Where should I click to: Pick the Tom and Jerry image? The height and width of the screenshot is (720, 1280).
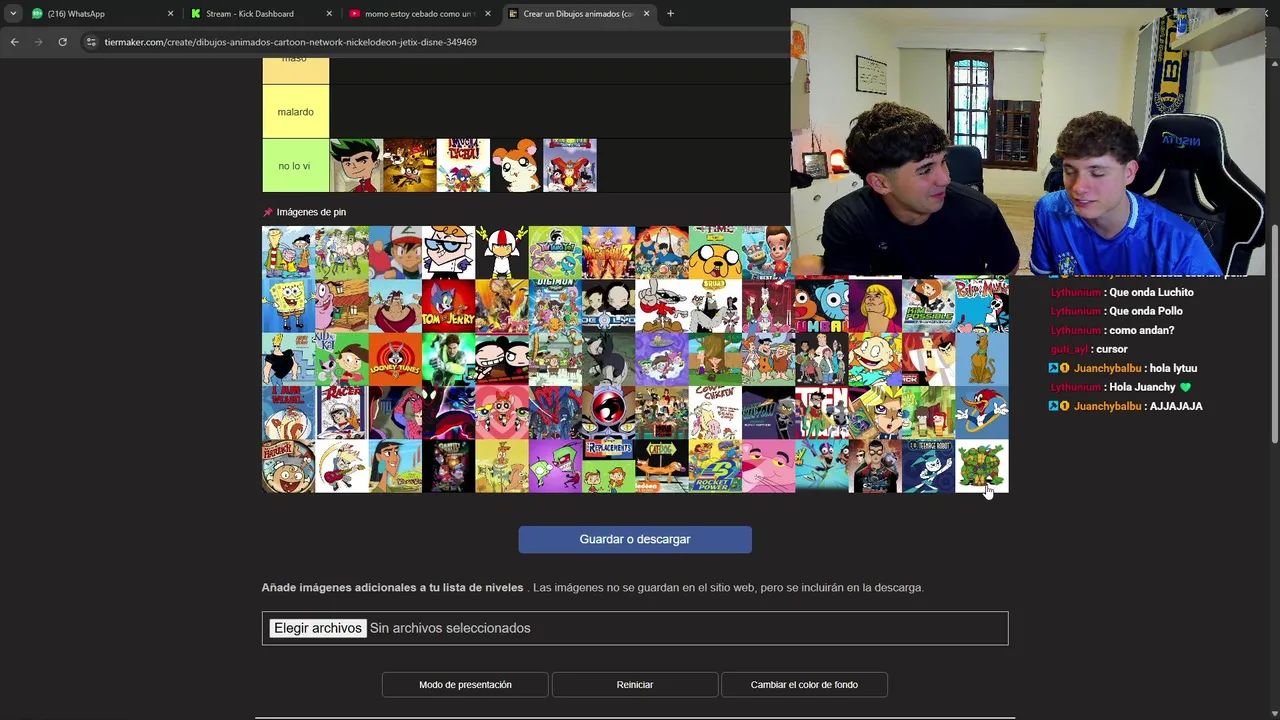(448, 306)
